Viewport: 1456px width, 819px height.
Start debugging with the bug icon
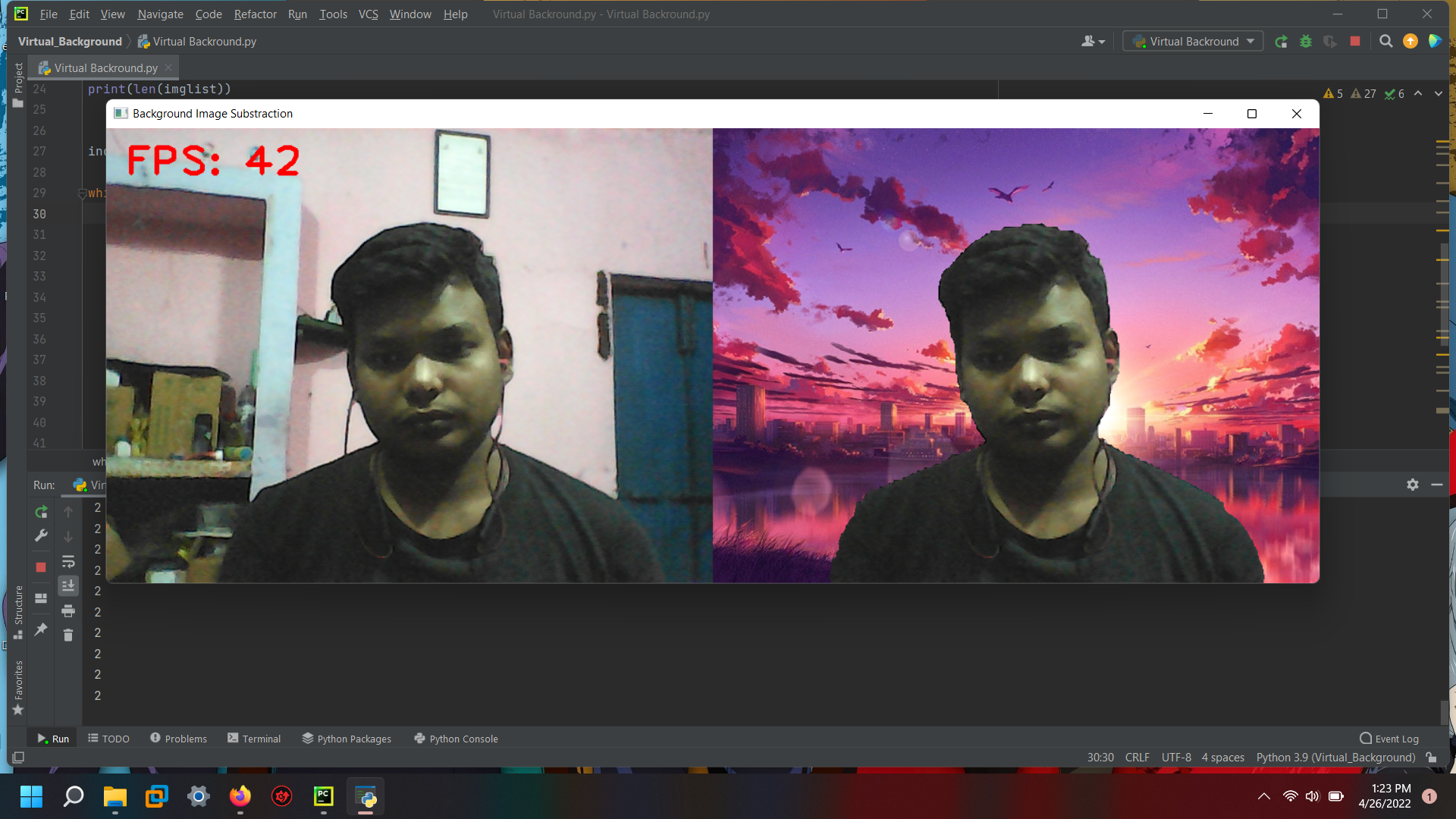[x=1306, y=42]
